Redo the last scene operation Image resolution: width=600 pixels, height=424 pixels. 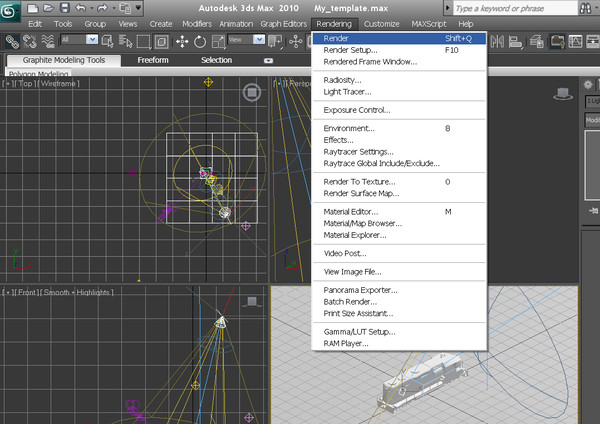[x=102, y=8]
